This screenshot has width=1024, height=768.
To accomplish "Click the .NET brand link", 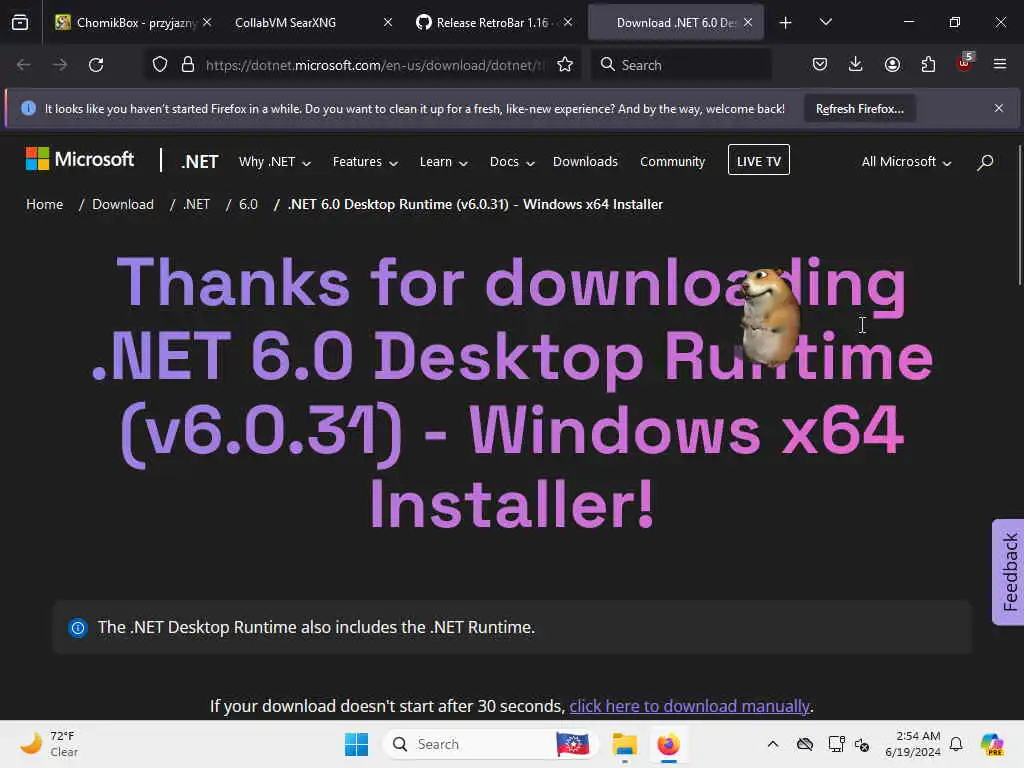I will pos(200,161).
